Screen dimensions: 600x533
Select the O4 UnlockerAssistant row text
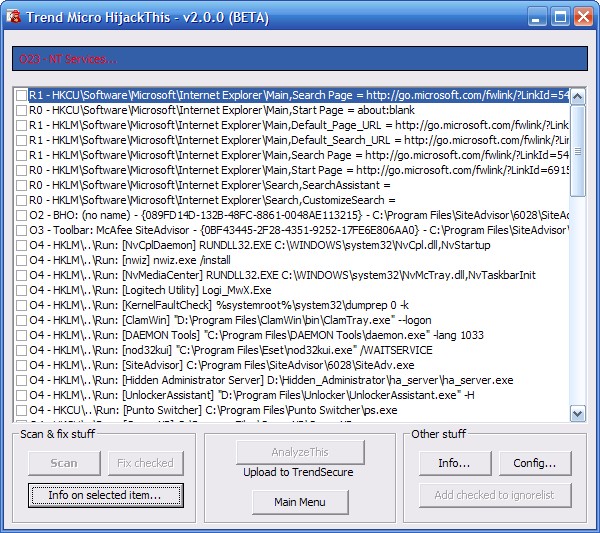(252, 395)
